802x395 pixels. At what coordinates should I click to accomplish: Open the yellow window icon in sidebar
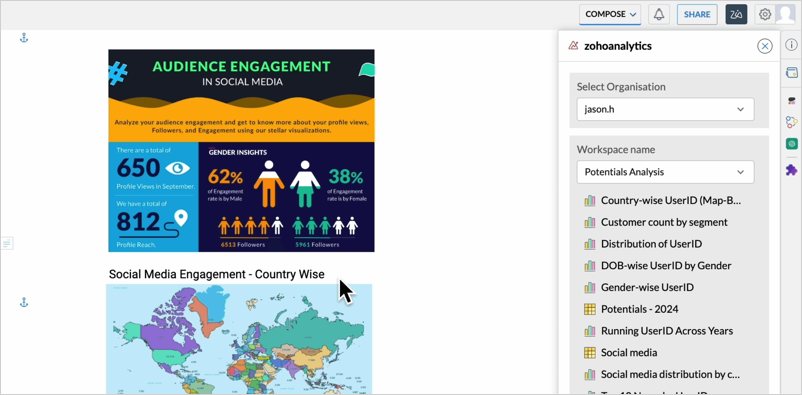(791, 73)
